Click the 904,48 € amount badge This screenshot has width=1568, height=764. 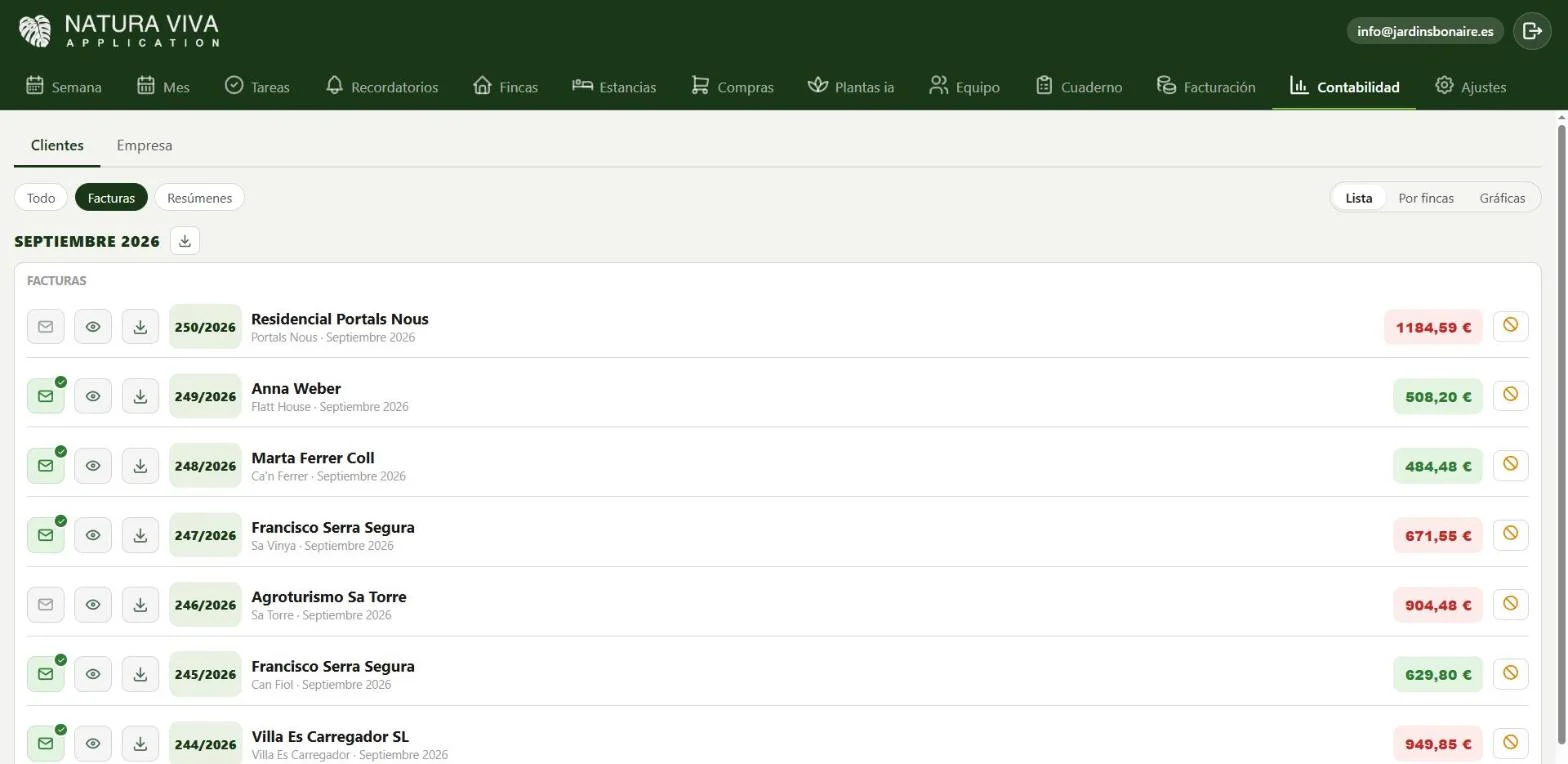[1438, 605]
